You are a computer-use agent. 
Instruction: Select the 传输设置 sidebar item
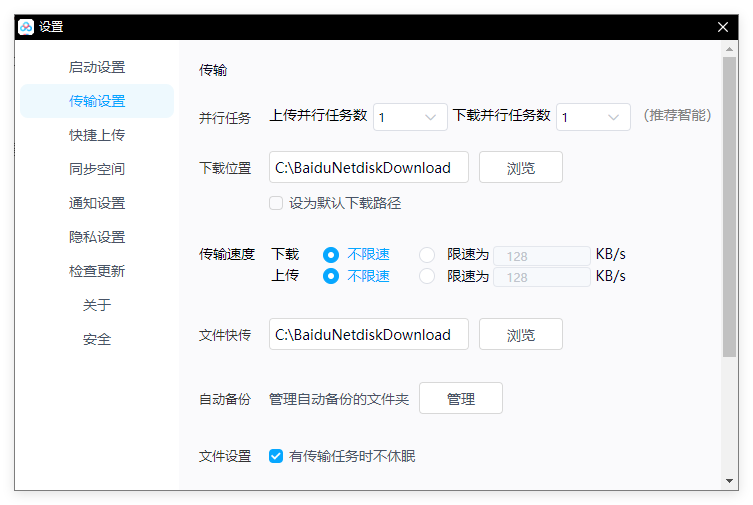pyautogui.click(x=97, y=101)
